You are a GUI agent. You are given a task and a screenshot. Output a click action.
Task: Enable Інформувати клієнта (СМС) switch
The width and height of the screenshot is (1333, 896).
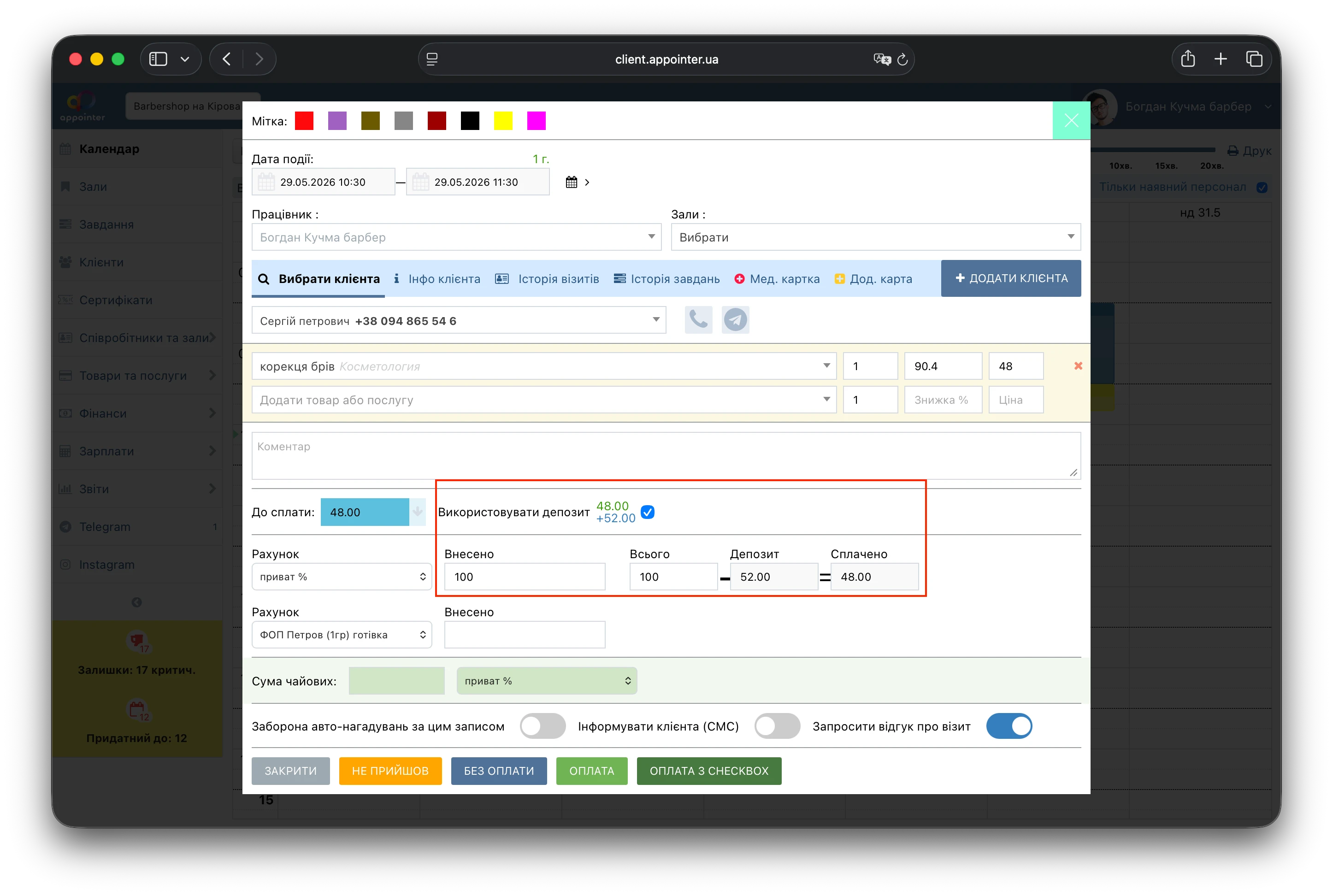point(777,726)
